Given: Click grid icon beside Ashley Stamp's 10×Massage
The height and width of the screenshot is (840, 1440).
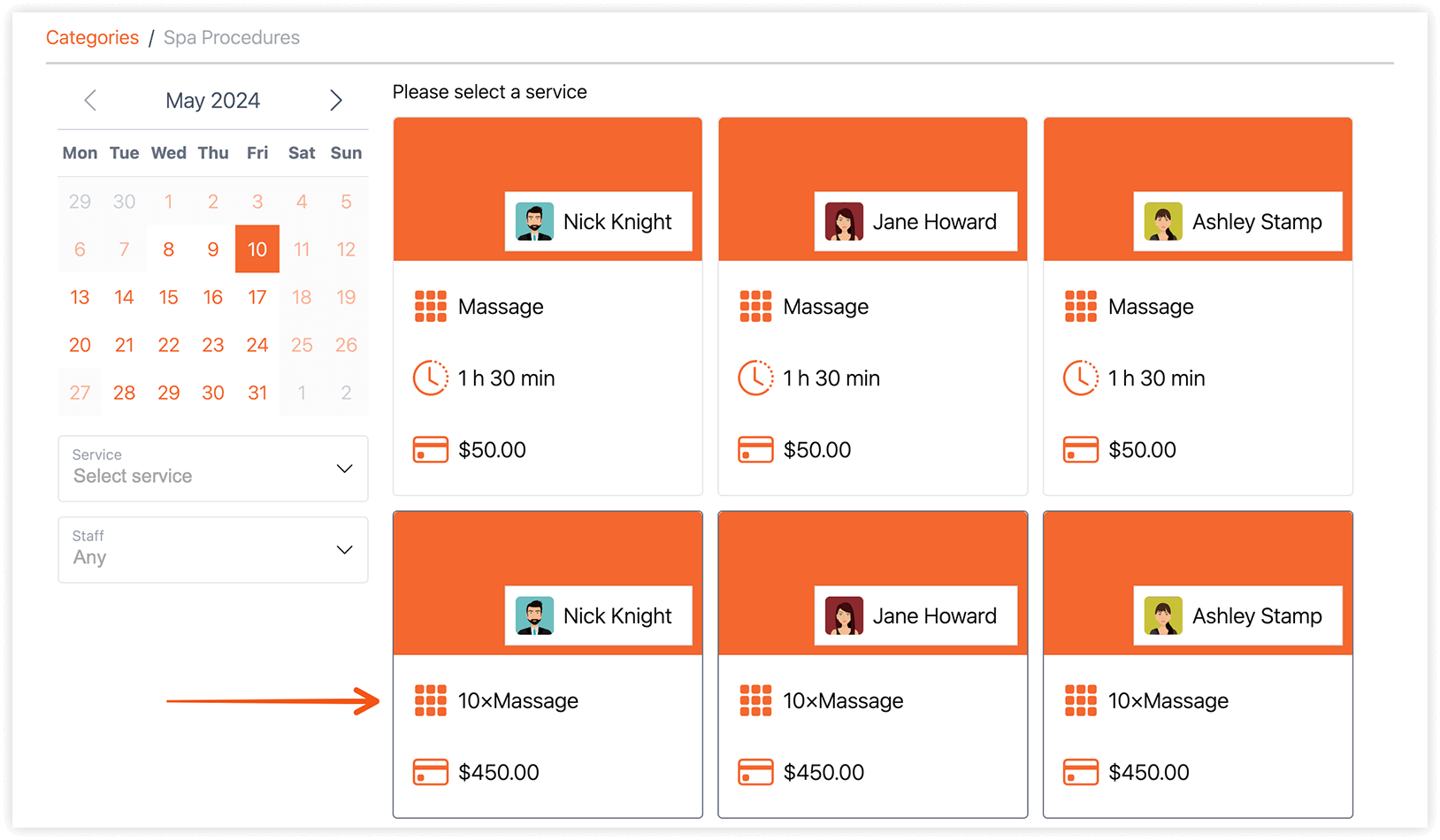Looking at the screenshot, I should pyautogui.click(x=1081, y=700).
